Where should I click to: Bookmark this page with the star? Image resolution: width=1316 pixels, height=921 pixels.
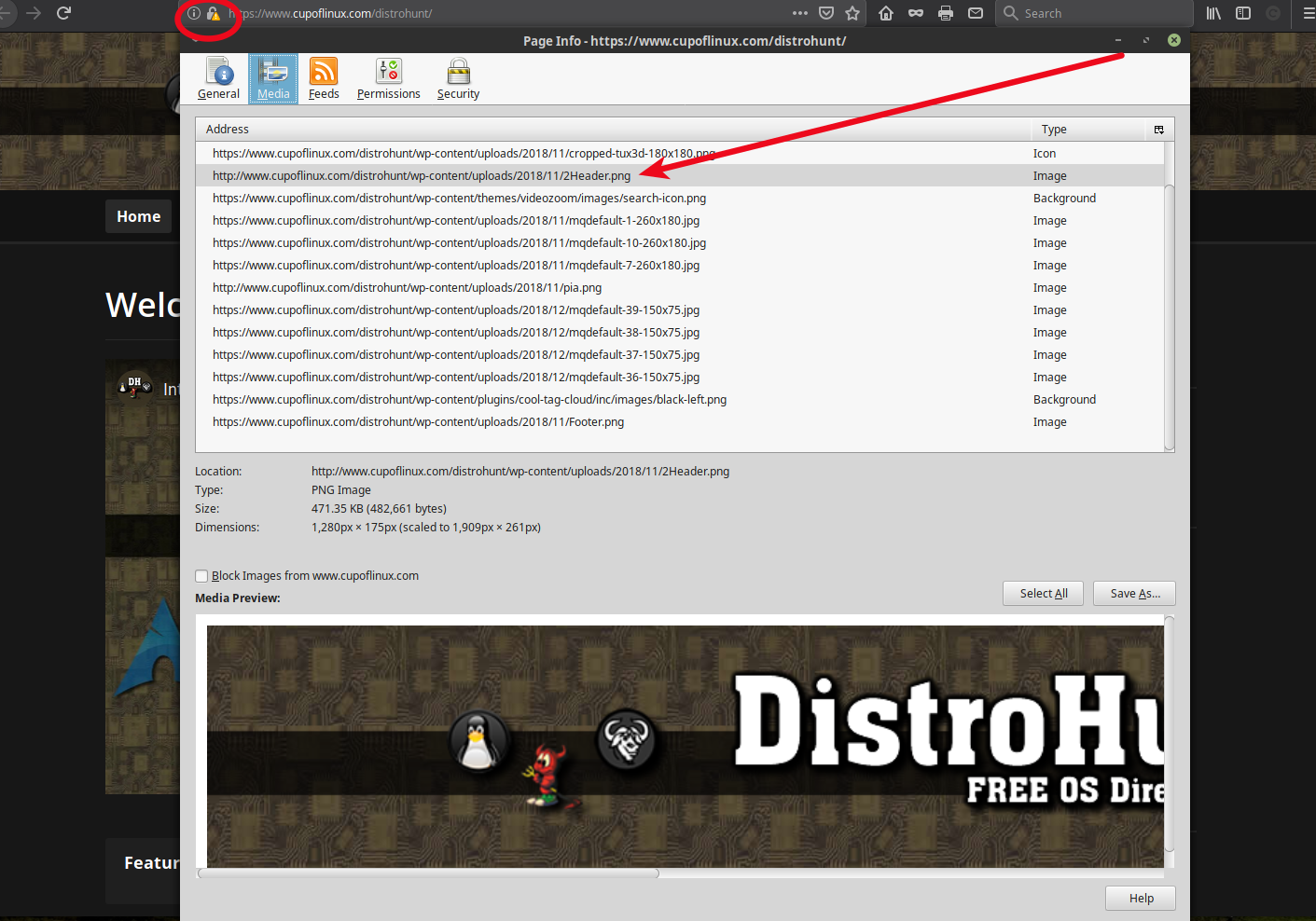coord(852,13)
